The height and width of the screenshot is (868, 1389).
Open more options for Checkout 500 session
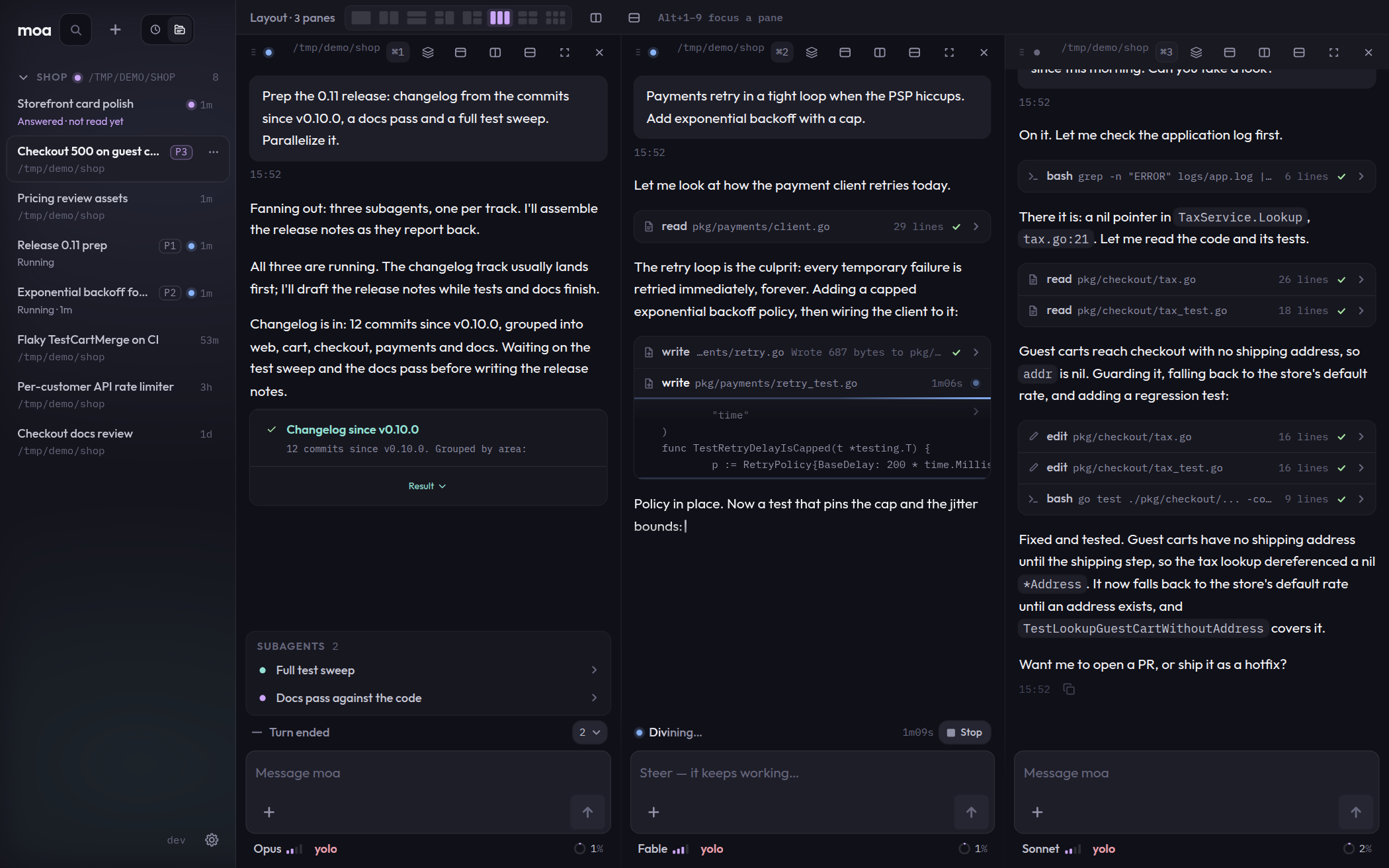213,152
